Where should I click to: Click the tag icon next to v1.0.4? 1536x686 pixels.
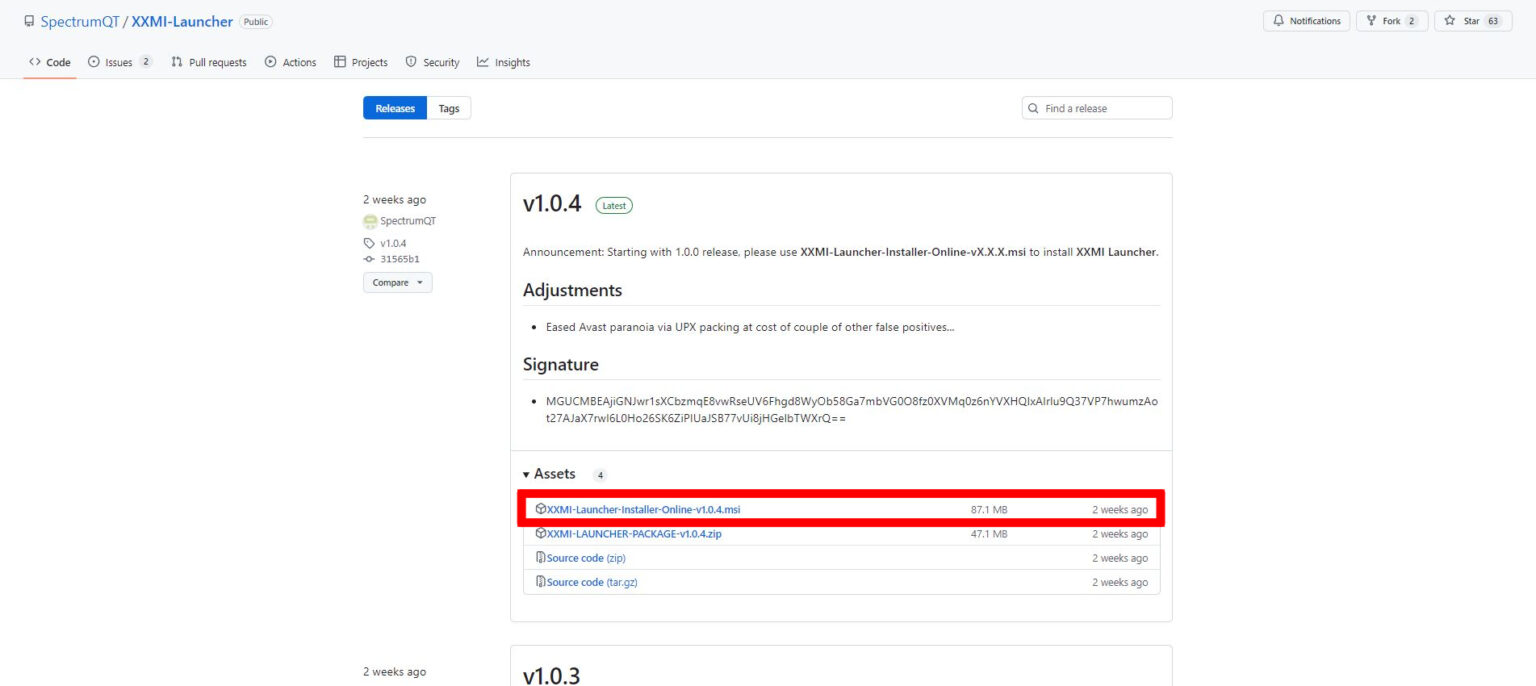coord(370,243)
